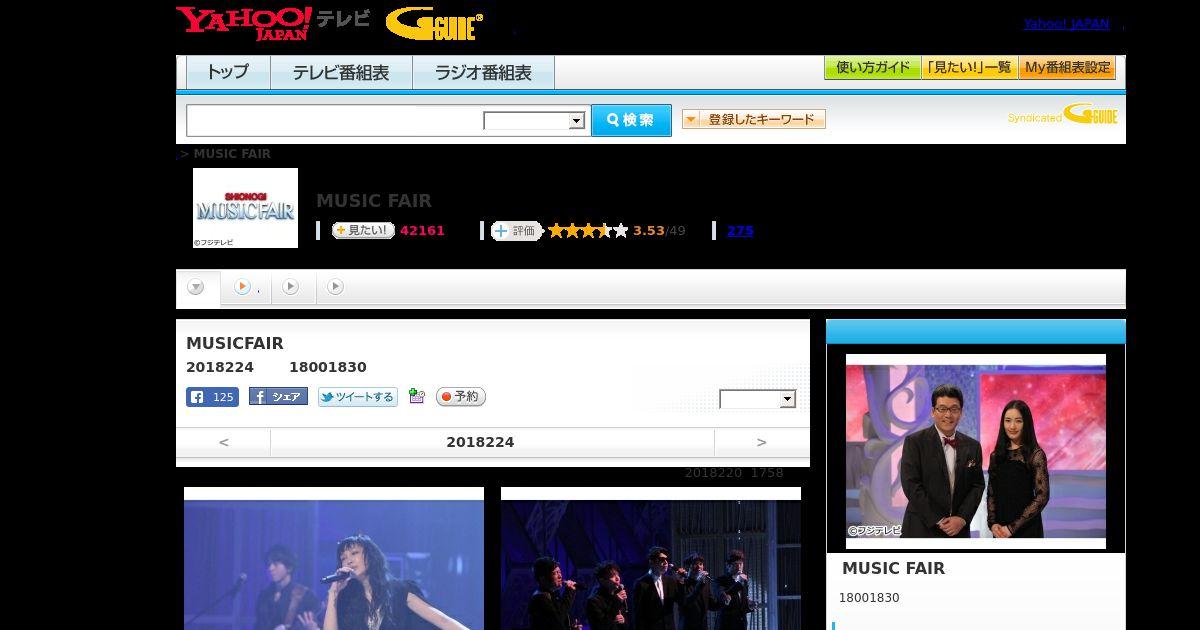Open the 「見たい!」一覧 button

coord(969,67)
